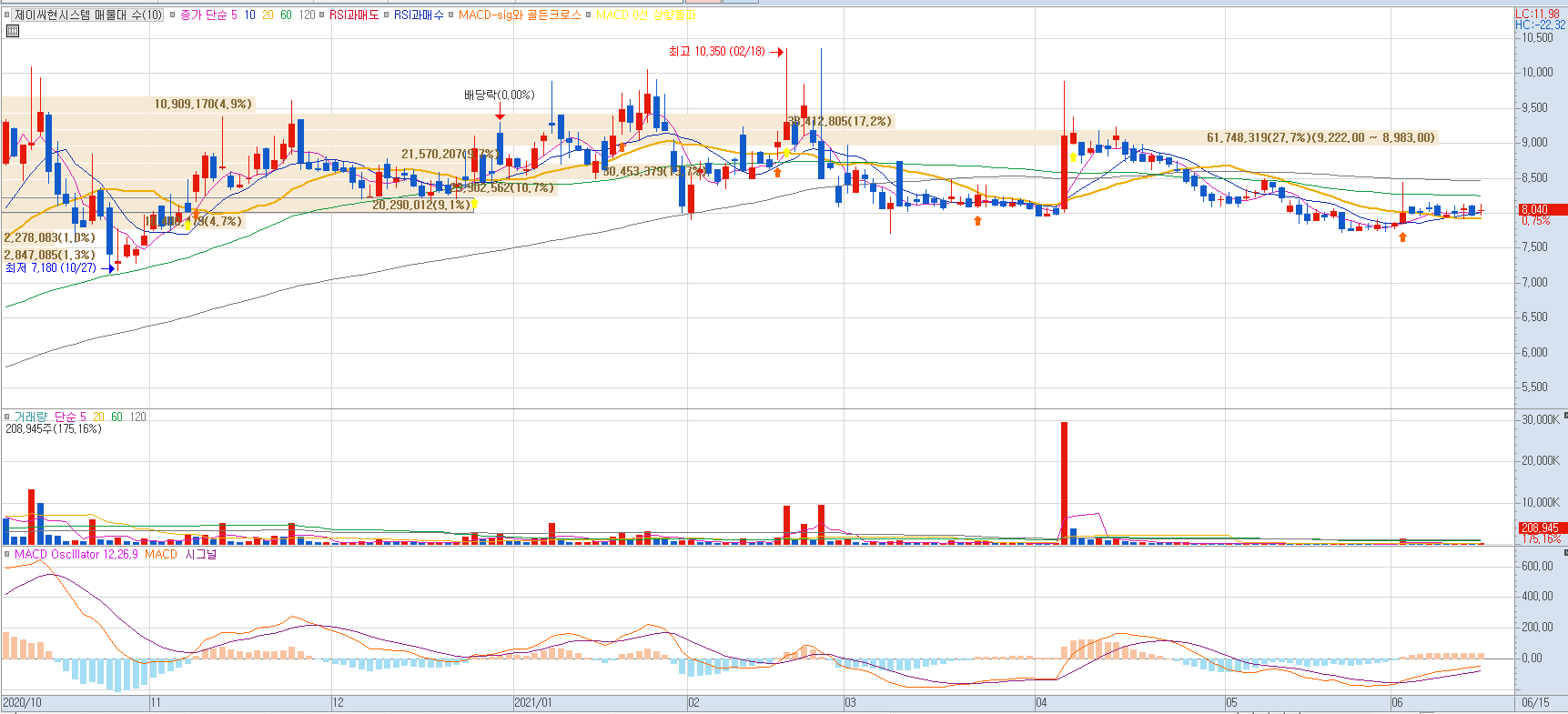This screenshot has height=714, width=1568.
Task: Click the blue 10 moving average label
Action: coord(249,15)
